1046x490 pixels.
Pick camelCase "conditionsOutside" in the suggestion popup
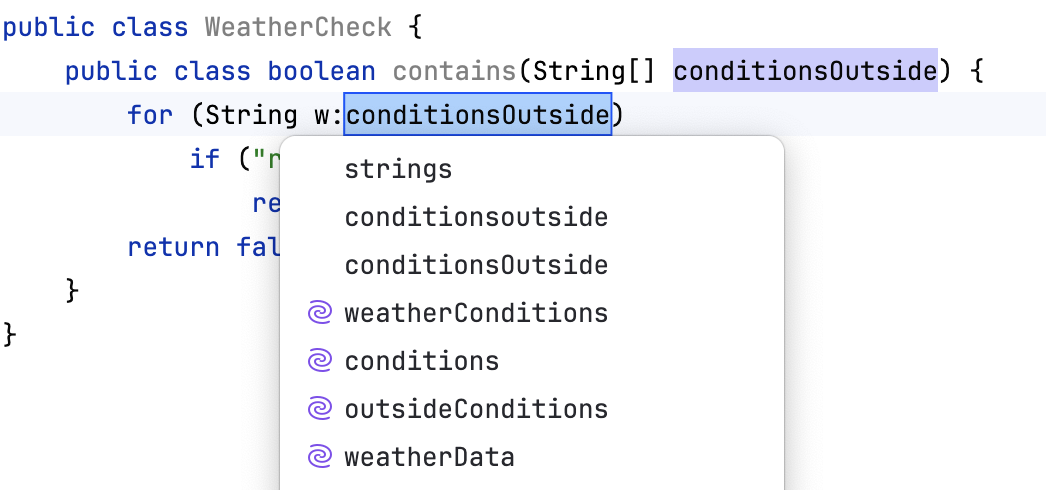click(x=476, y=265)
